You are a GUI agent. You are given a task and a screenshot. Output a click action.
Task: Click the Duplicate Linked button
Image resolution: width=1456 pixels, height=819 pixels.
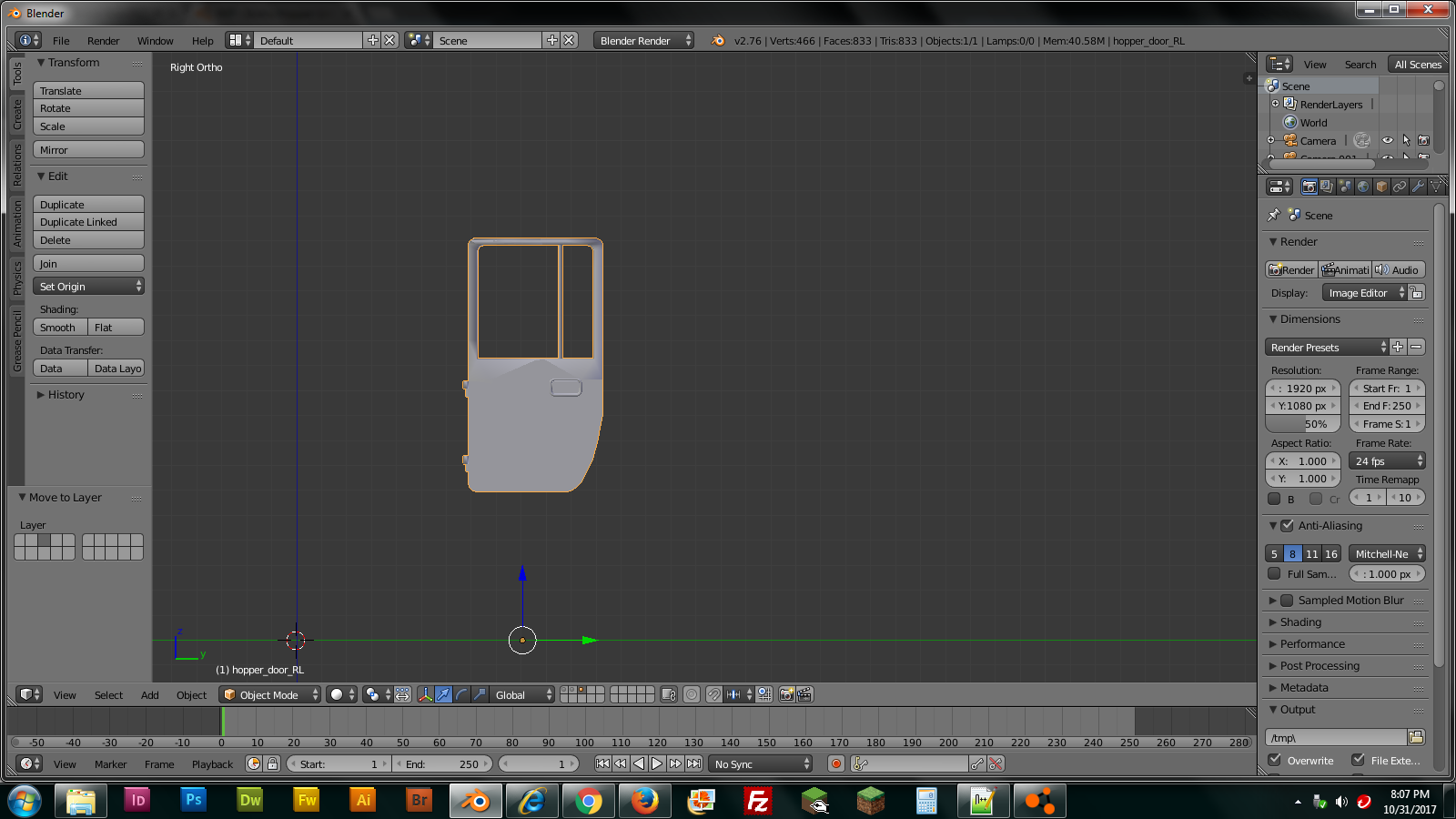pos(88,222)
